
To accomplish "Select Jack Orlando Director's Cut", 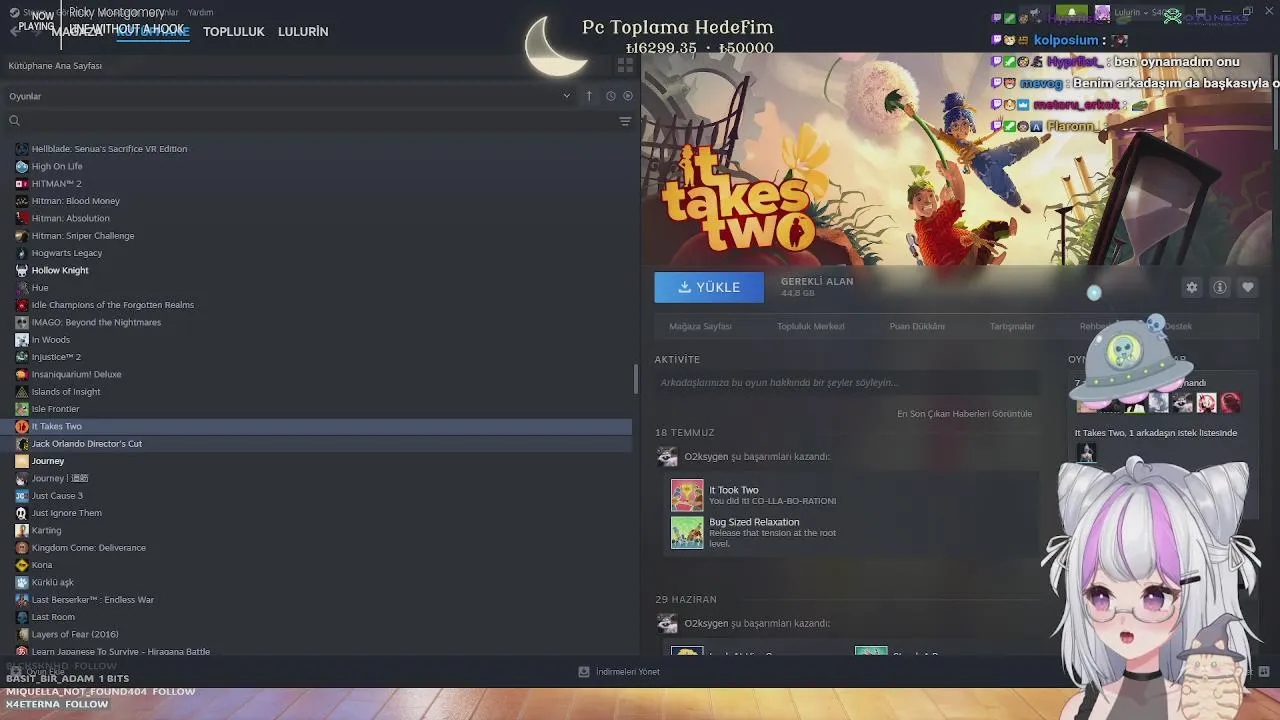I will [86, 444].
